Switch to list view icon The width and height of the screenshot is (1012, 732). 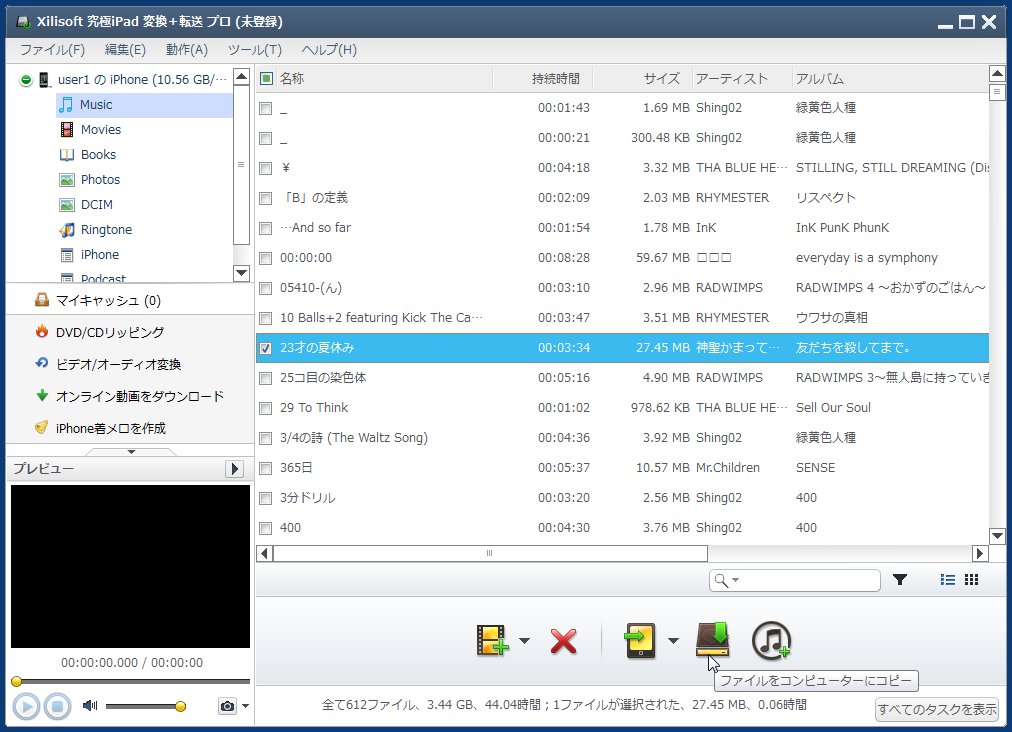pos(947,580)
